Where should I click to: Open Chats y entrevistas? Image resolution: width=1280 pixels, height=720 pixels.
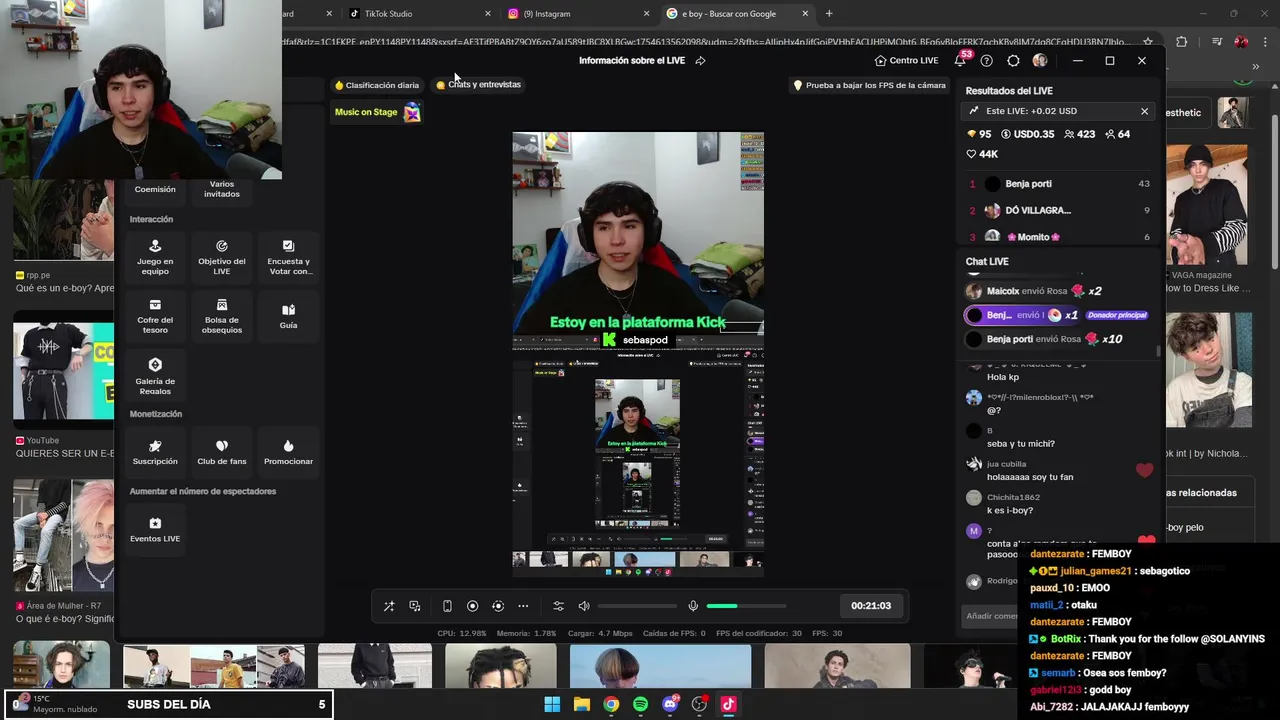(x=479, y=85)
